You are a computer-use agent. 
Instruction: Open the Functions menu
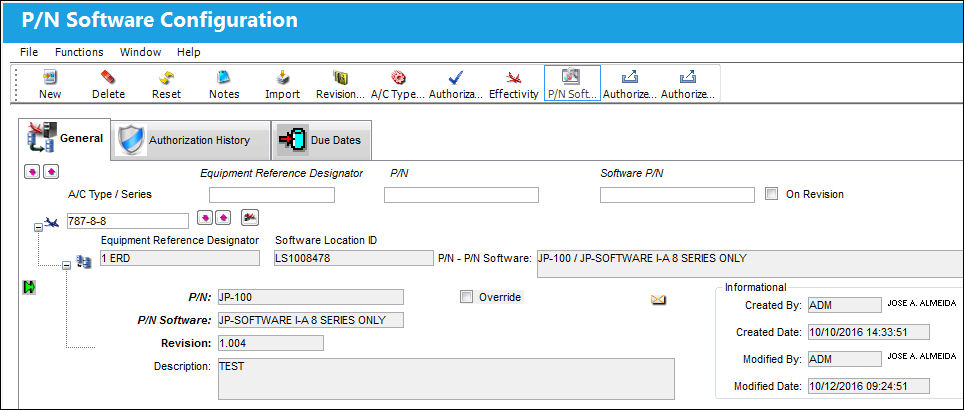coord(79,52)
